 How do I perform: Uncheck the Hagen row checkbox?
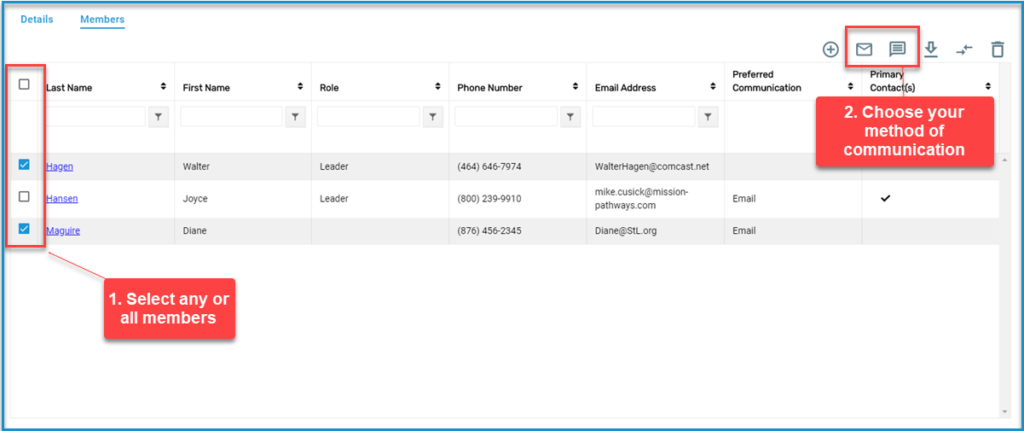25,165
